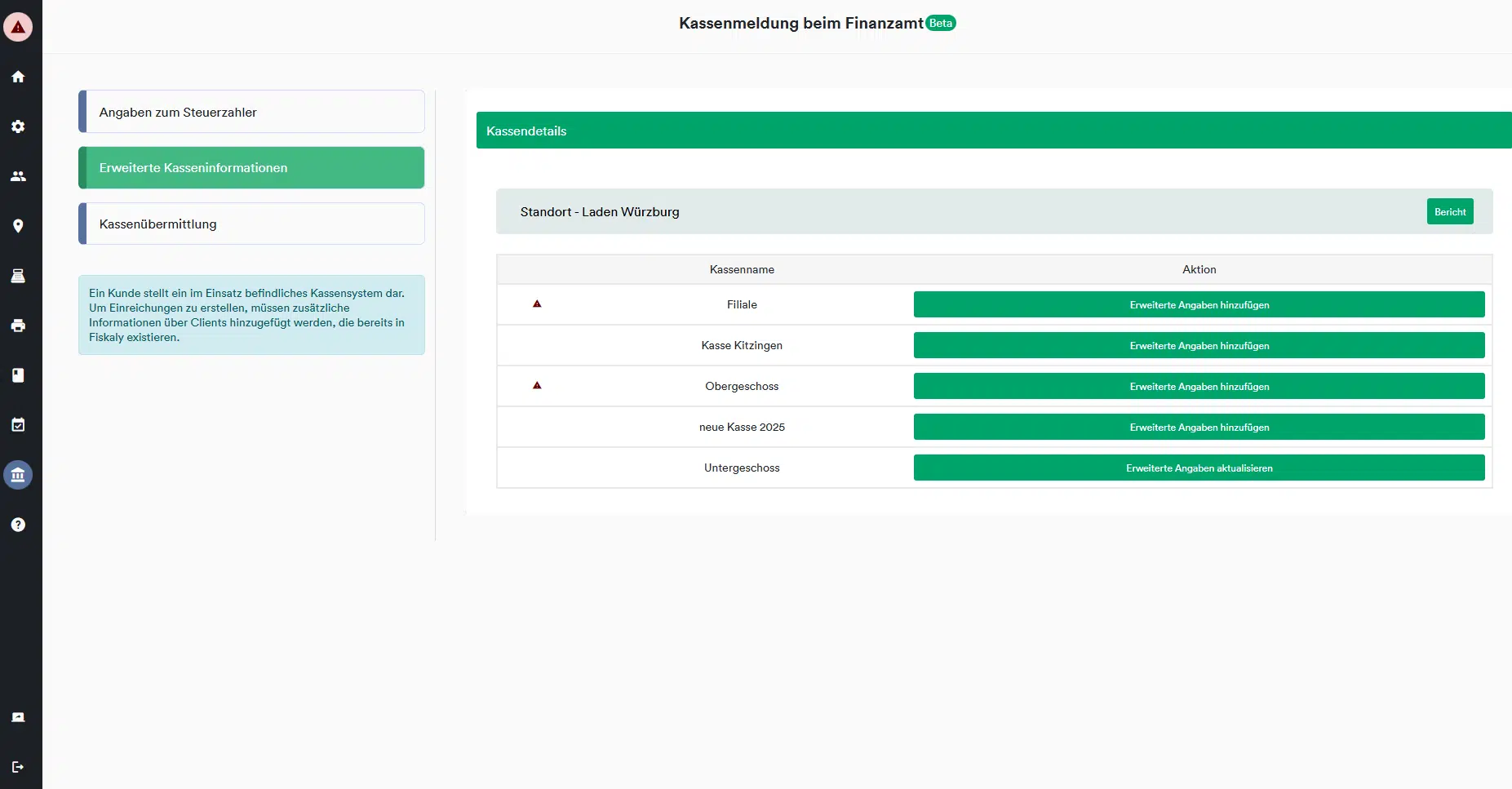Open the book sidebar icon
Viewport: 1512px width, 789px height.
(18, 375)
